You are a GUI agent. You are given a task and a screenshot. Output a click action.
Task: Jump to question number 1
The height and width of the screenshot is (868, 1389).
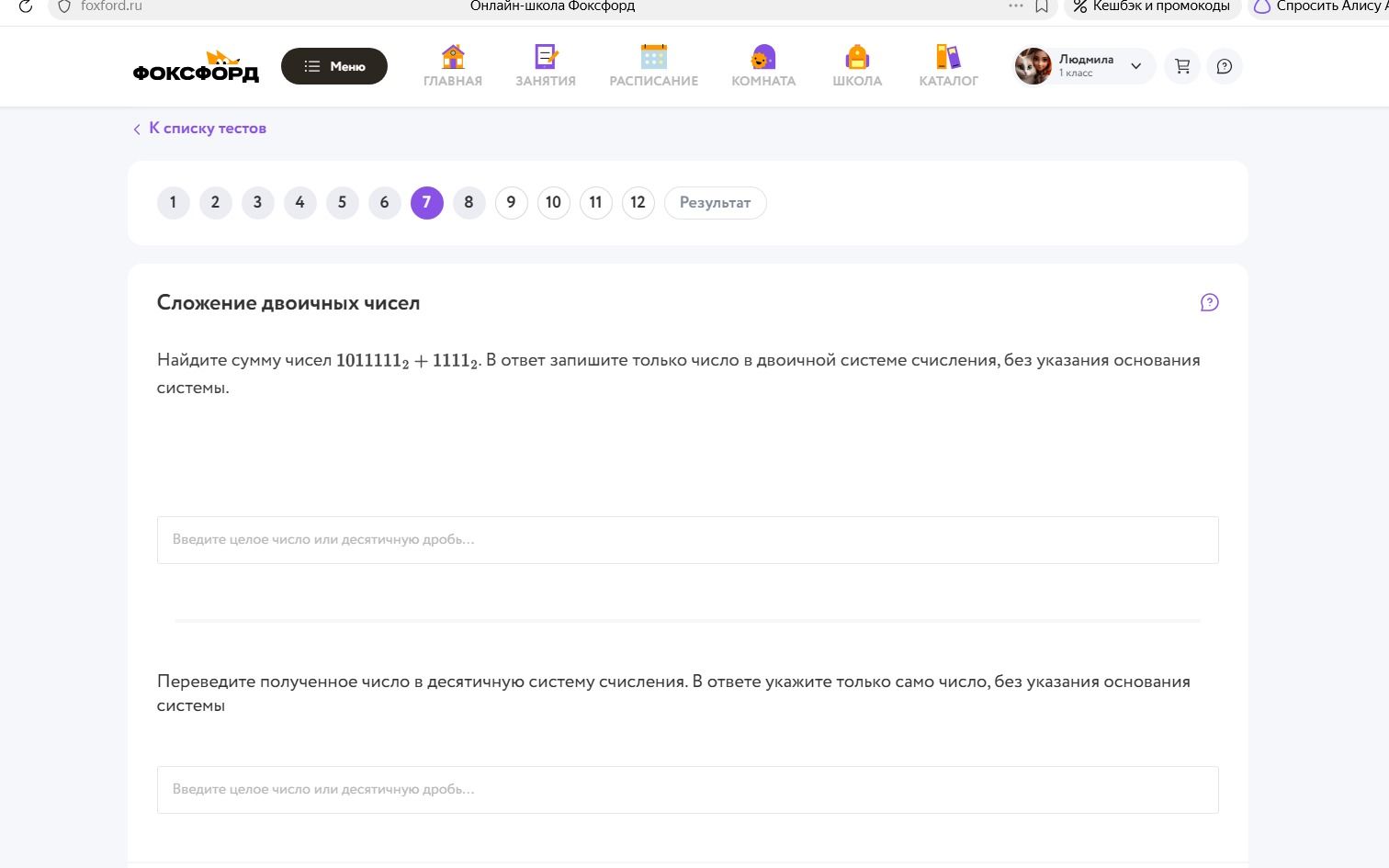click(173, 203)
